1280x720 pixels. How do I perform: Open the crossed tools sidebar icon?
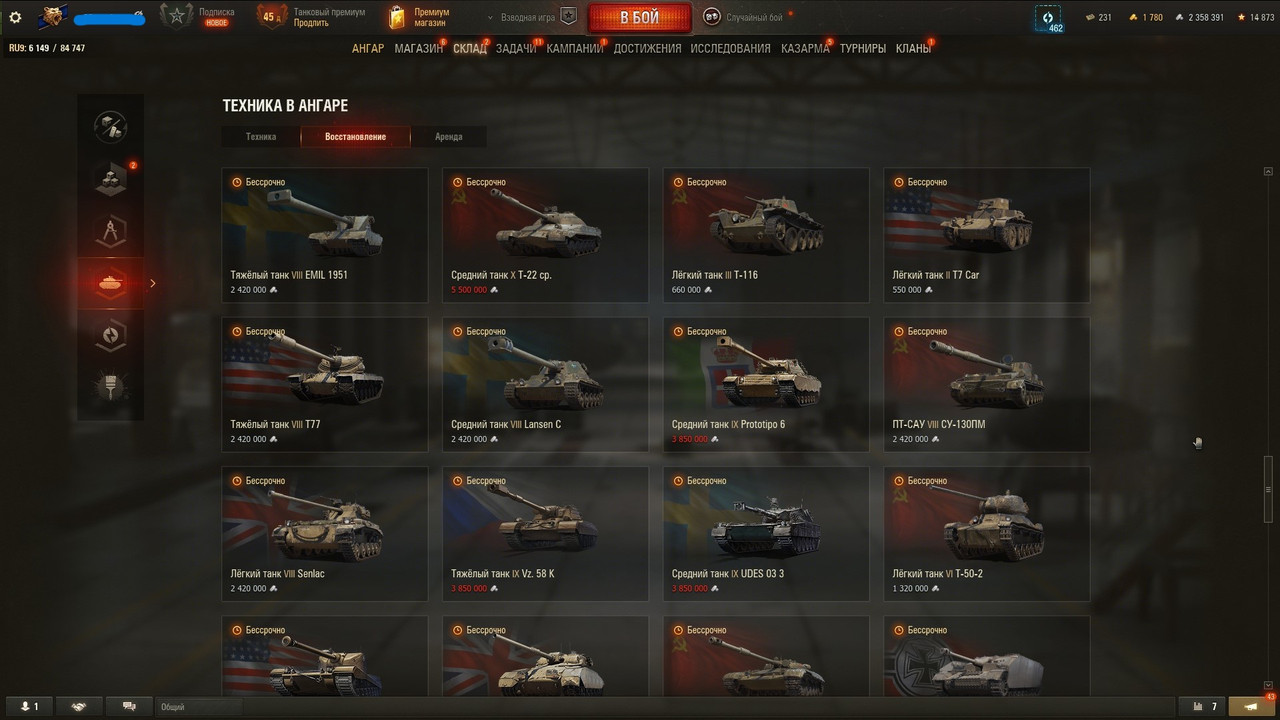[111, 125]
